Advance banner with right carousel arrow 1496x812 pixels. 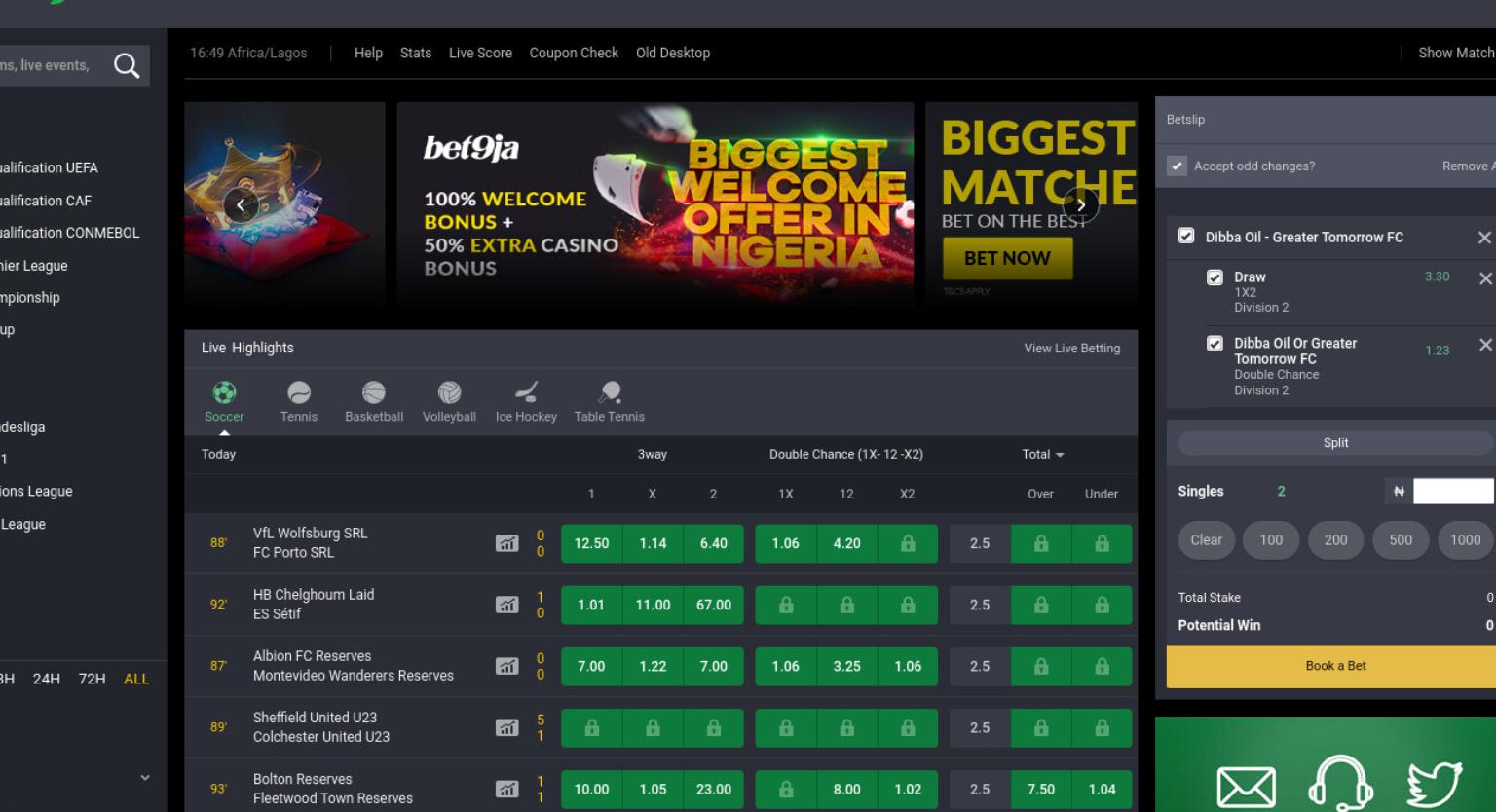[1081, 205]
